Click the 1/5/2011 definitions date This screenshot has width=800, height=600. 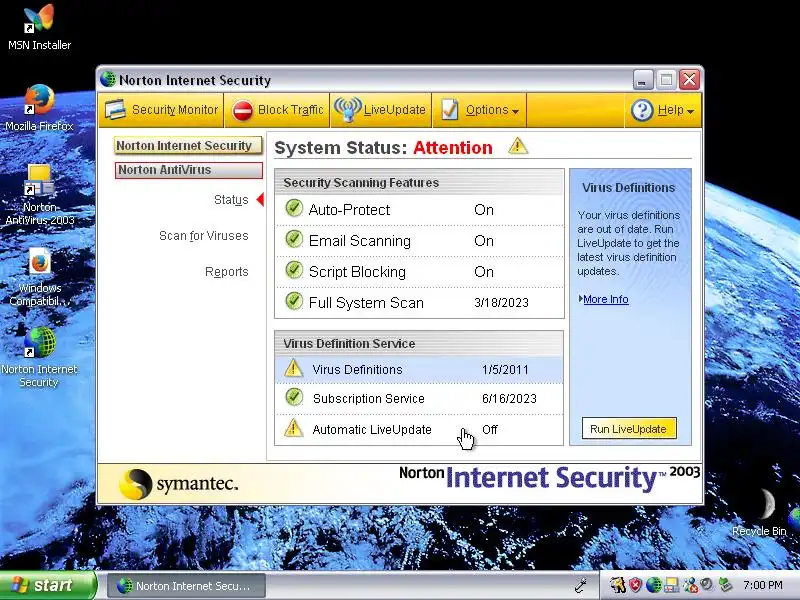pyautogui.click(x=505, y=369)
